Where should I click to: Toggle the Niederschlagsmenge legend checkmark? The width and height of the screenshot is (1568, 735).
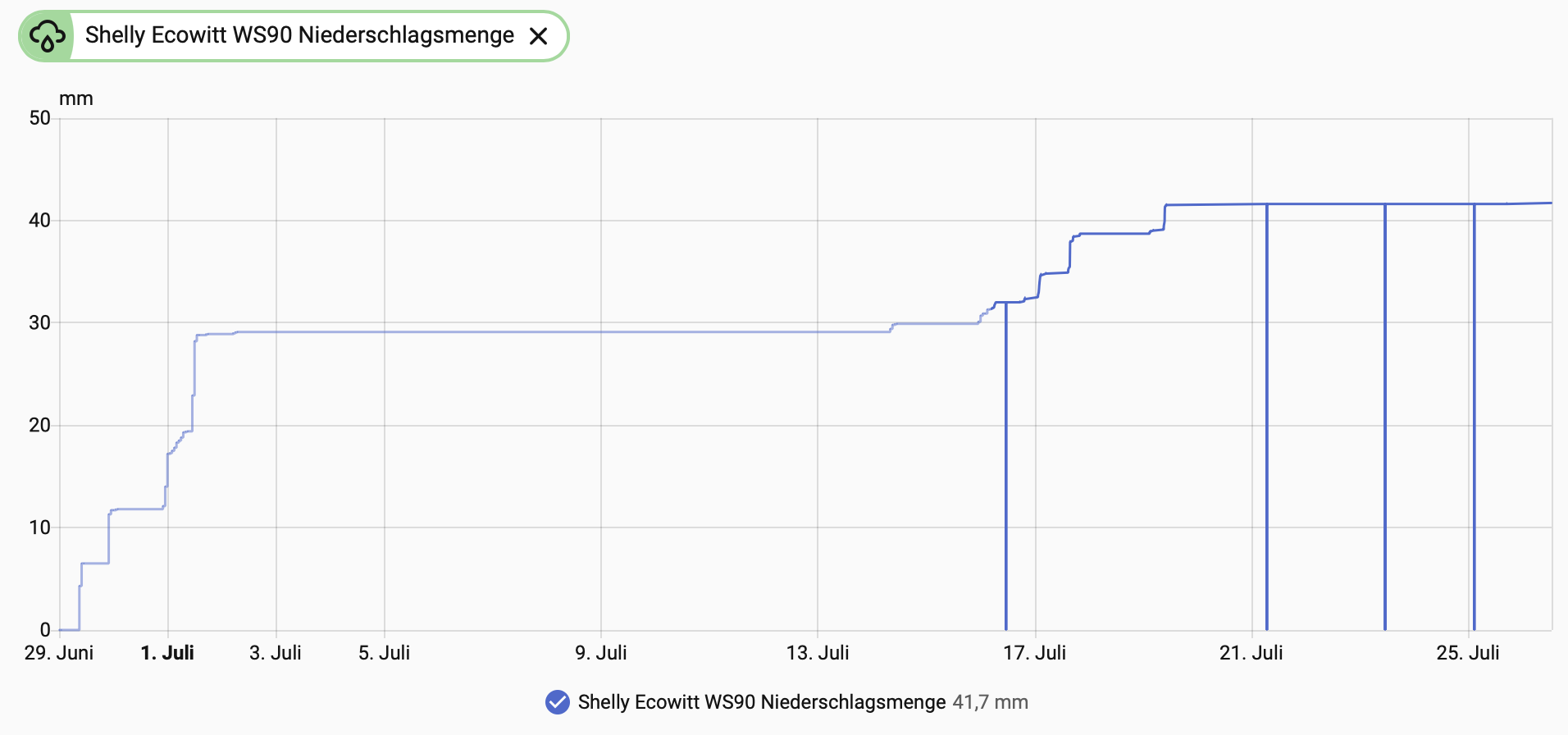[x=558, y=702]
